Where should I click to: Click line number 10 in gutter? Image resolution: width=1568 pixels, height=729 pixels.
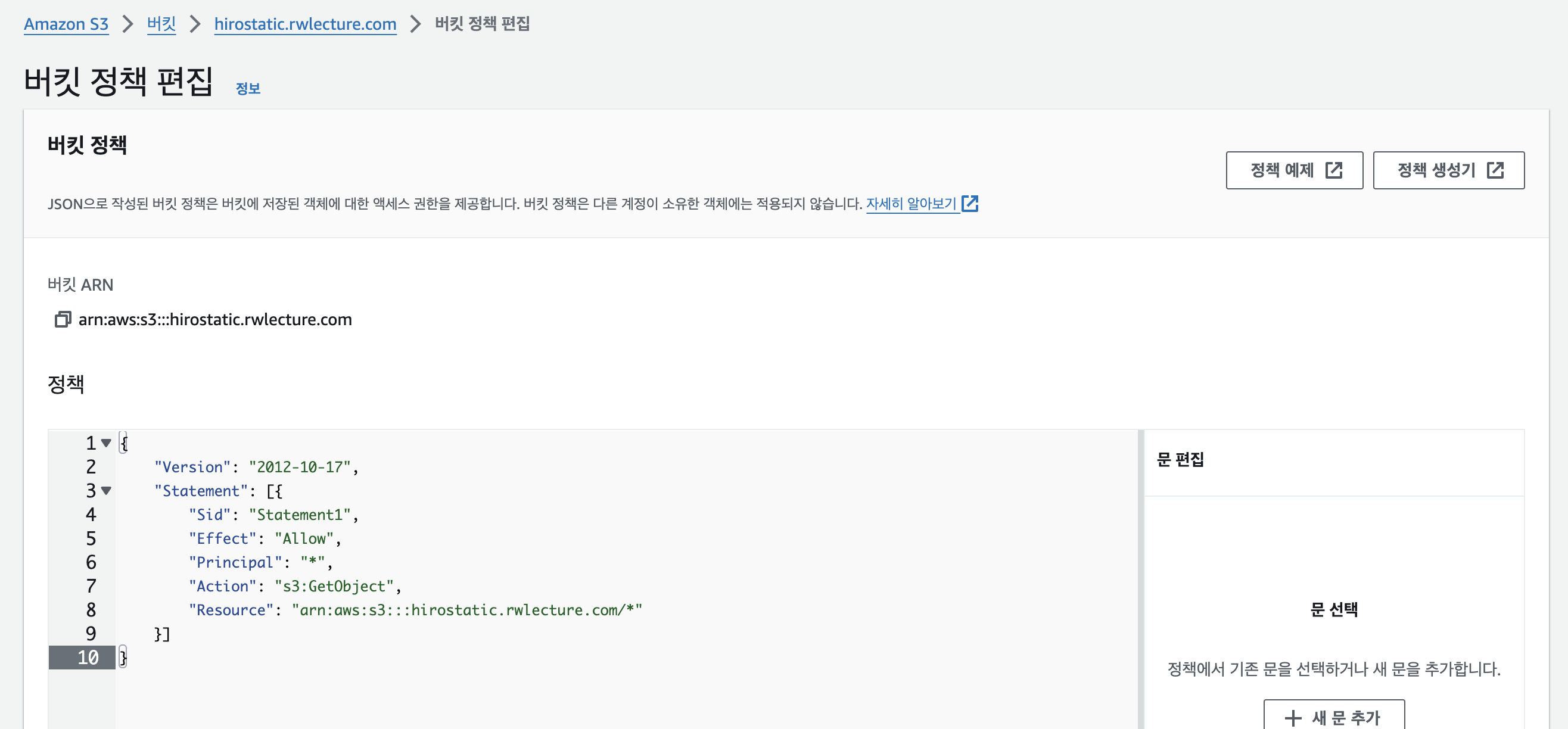click(x=88, y=657)
